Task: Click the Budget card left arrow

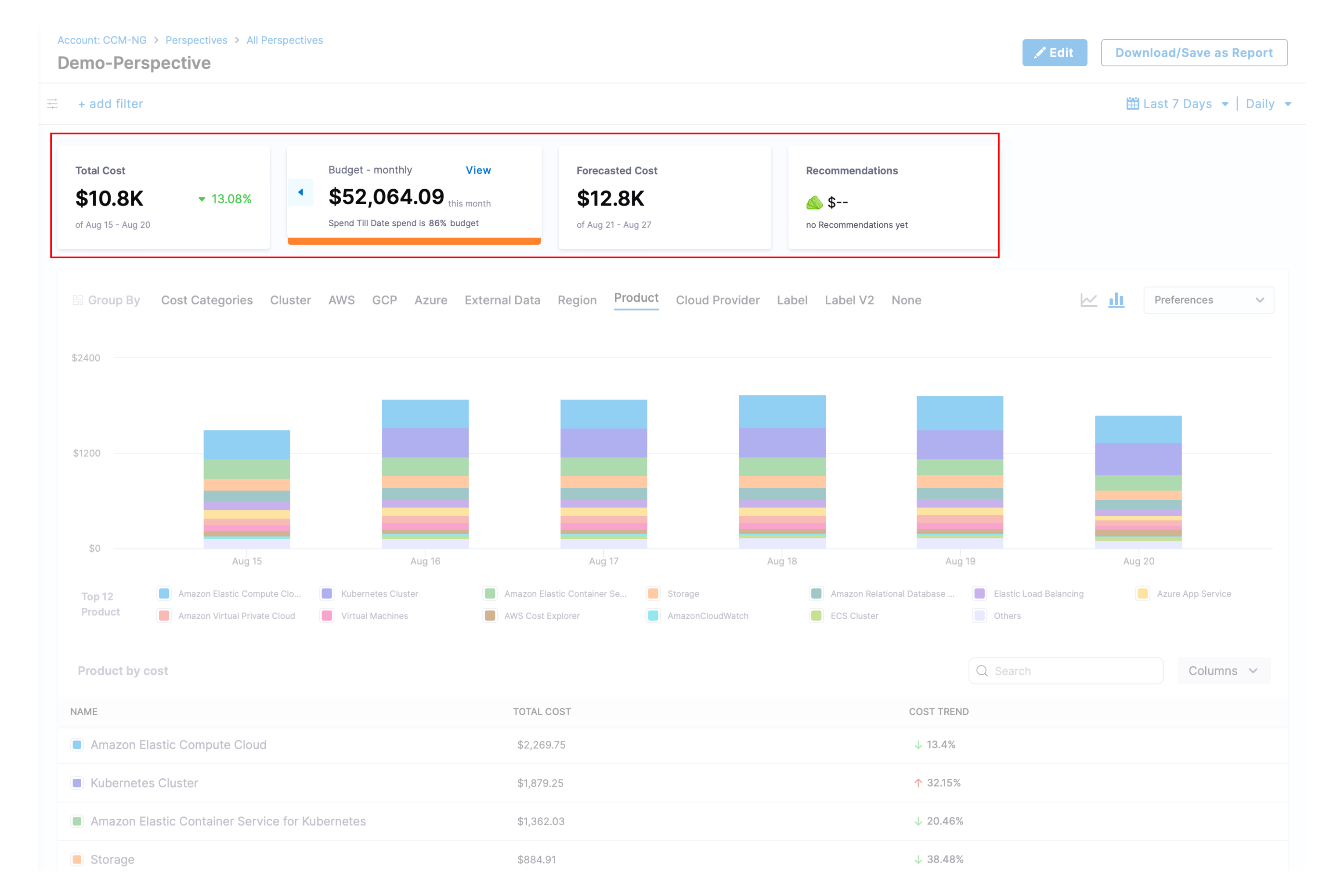Action: (300, 192)
